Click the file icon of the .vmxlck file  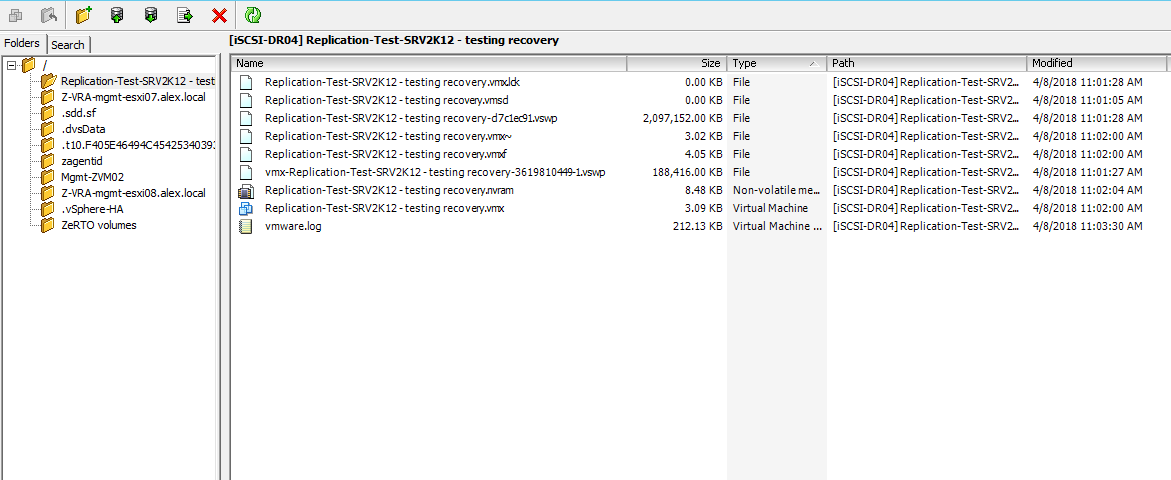tap(246, 82)
